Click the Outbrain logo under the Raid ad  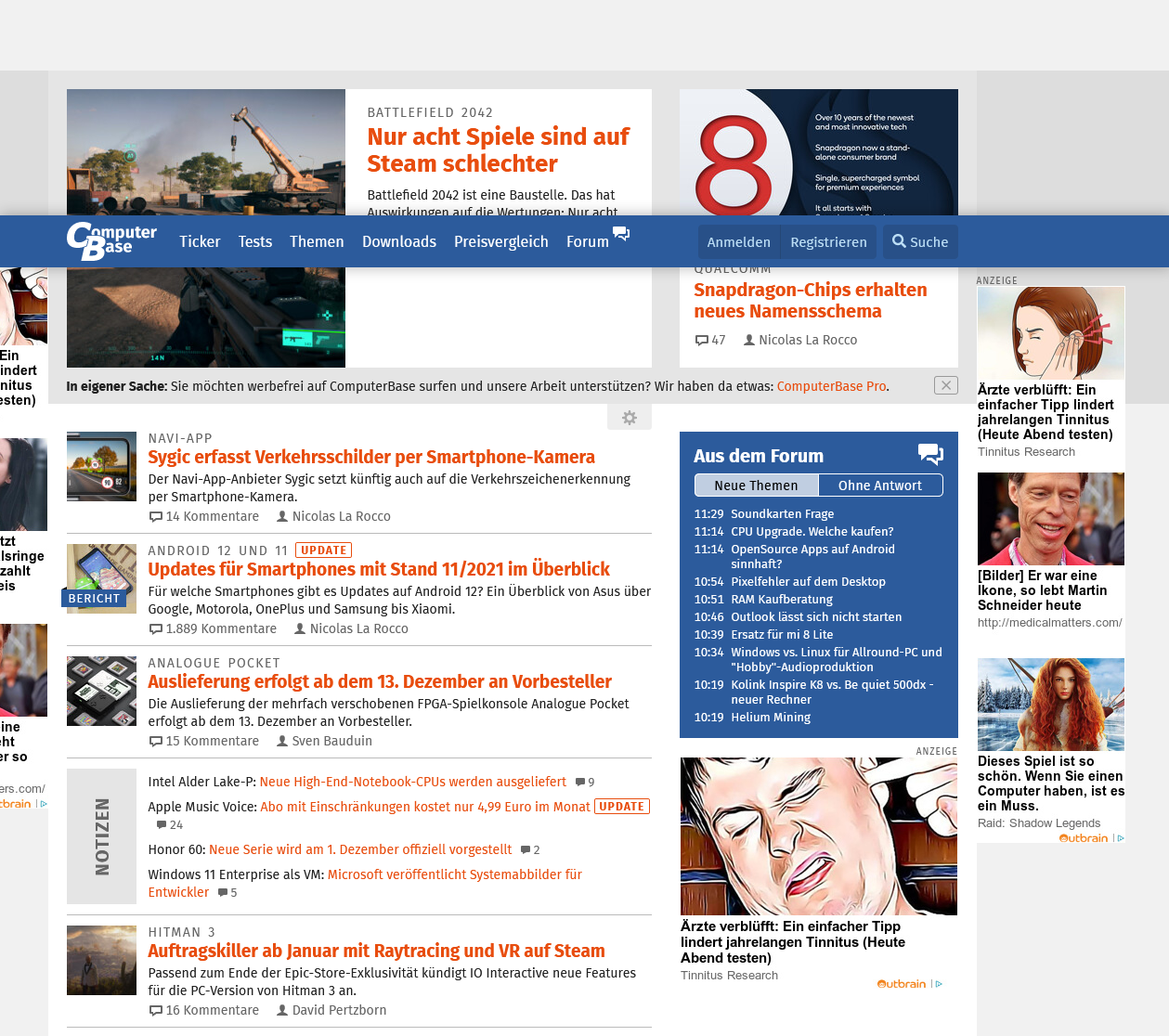pos(1084,838)
